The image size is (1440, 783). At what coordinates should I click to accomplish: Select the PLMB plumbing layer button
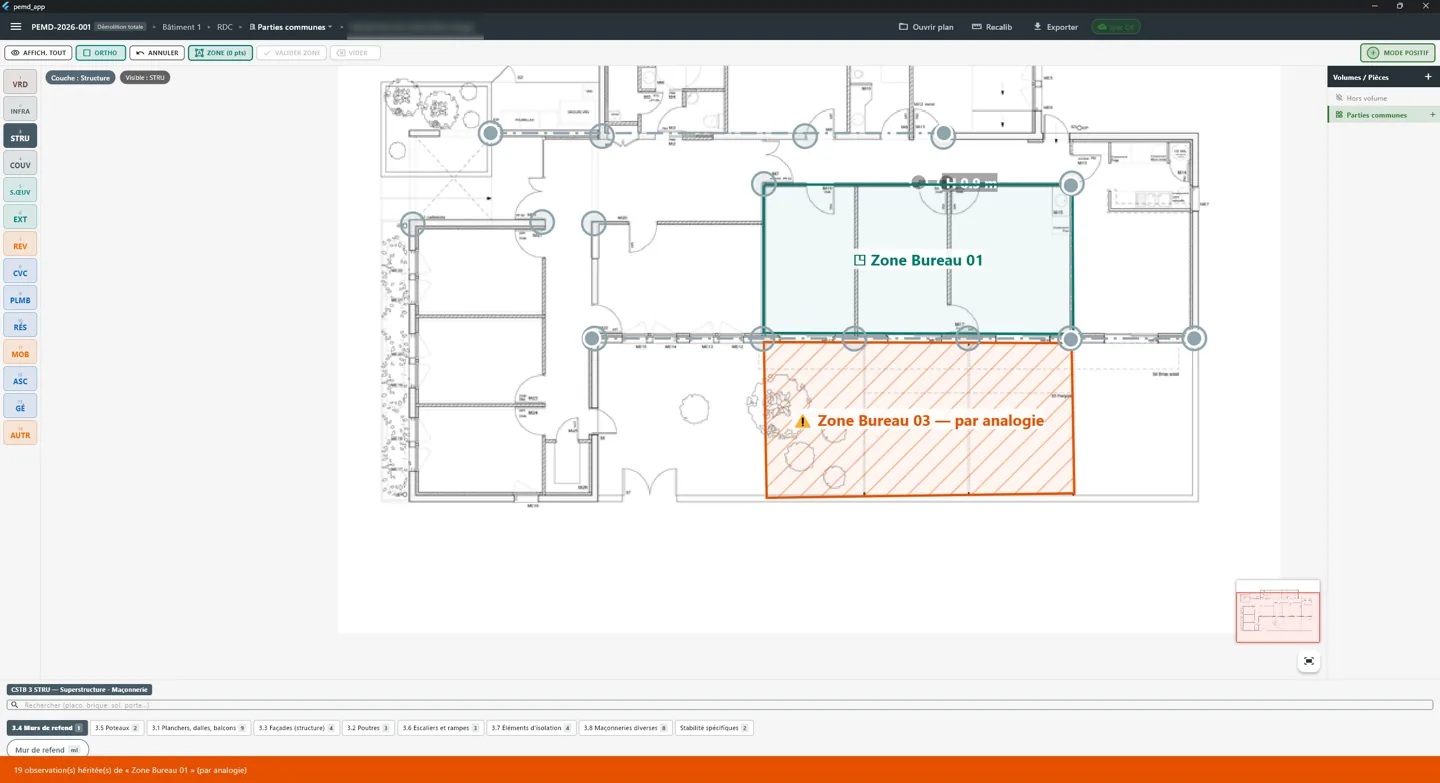point(20,298)
